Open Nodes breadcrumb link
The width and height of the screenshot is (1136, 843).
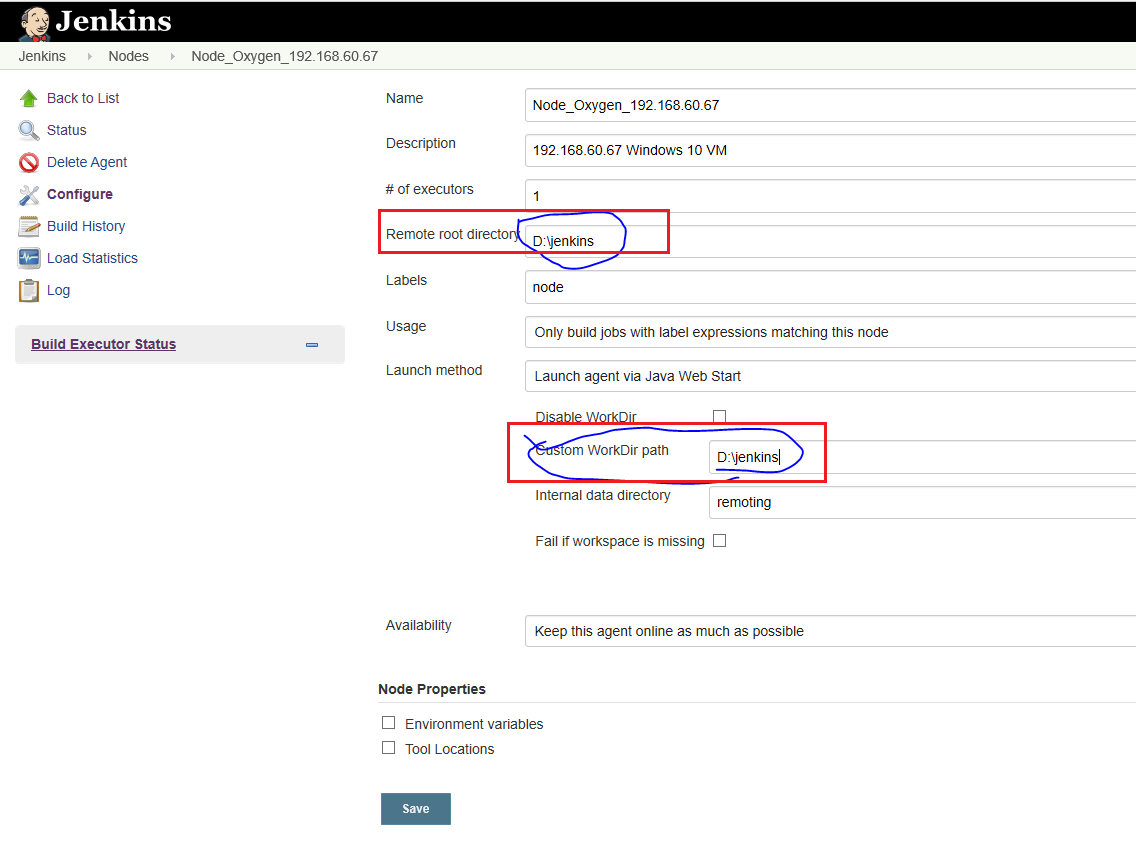(x=128, y=56)
